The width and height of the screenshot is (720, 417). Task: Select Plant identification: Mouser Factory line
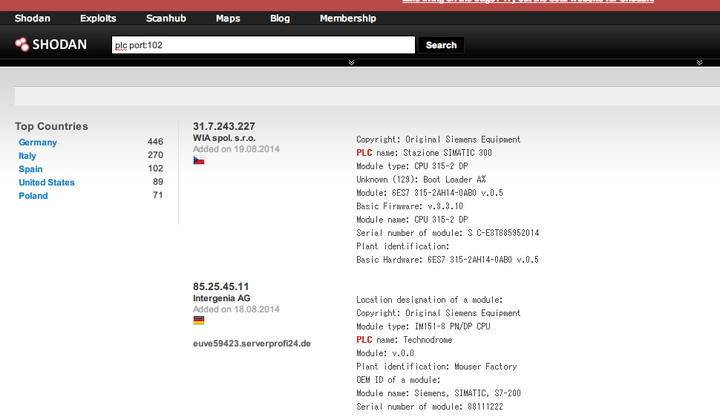(437, 366)
